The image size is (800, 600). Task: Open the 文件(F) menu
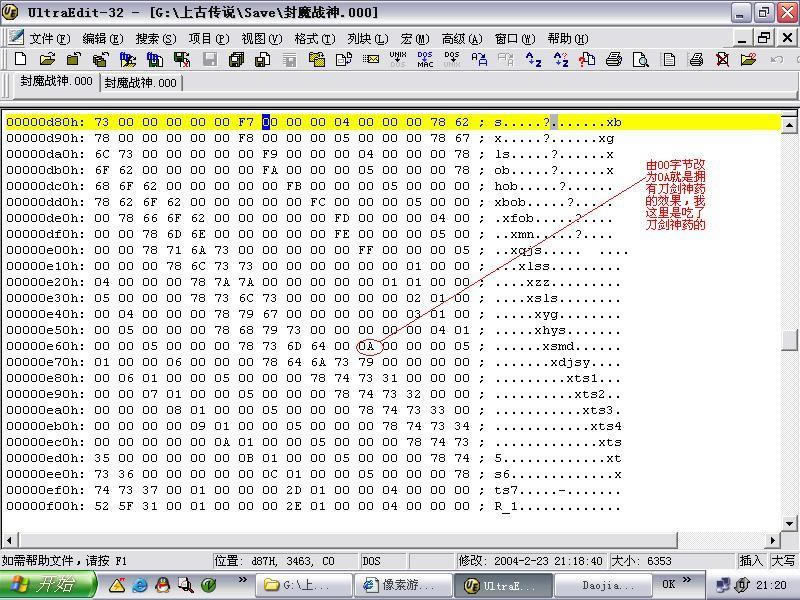point(49,38)
